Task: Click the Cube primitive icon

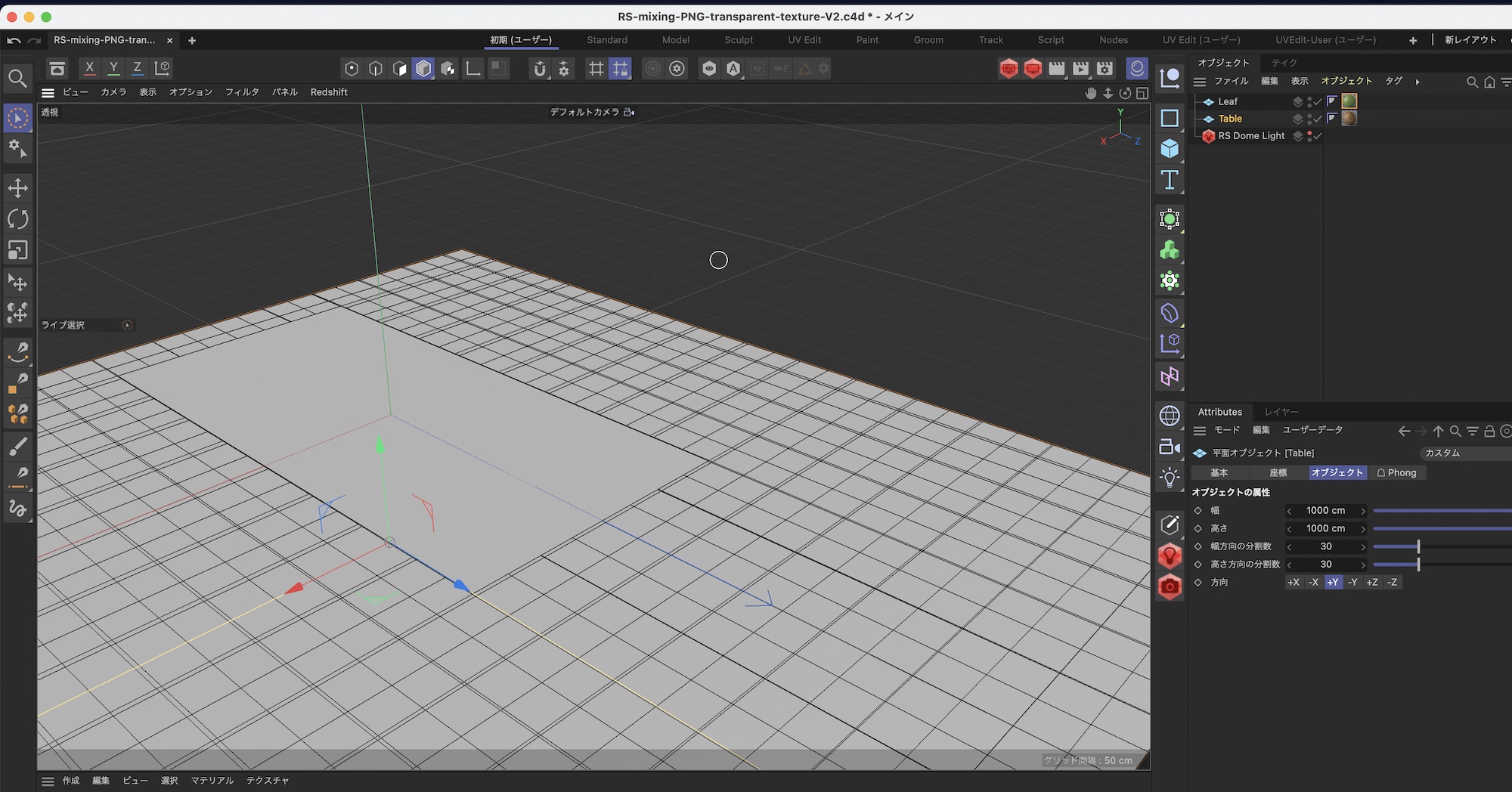Action: tap(1170, 149)
